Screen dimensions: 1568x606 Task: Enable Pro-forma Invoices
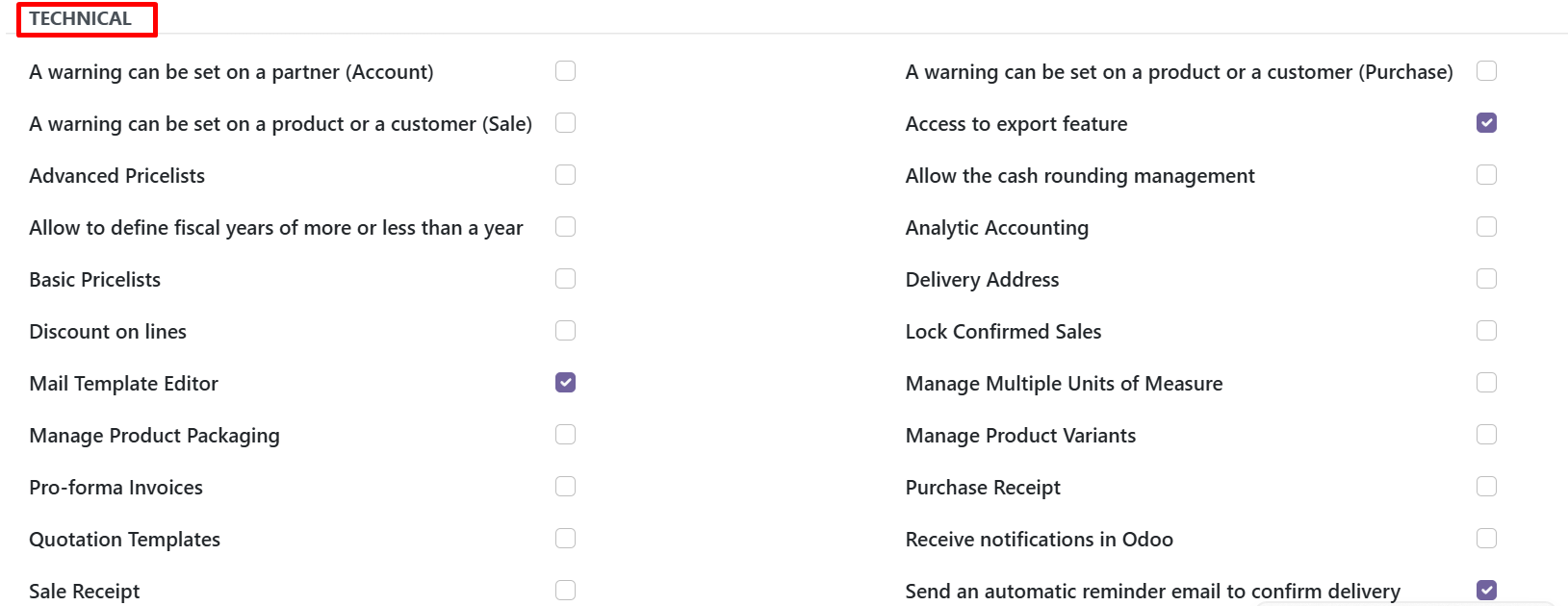pos(565,487)
